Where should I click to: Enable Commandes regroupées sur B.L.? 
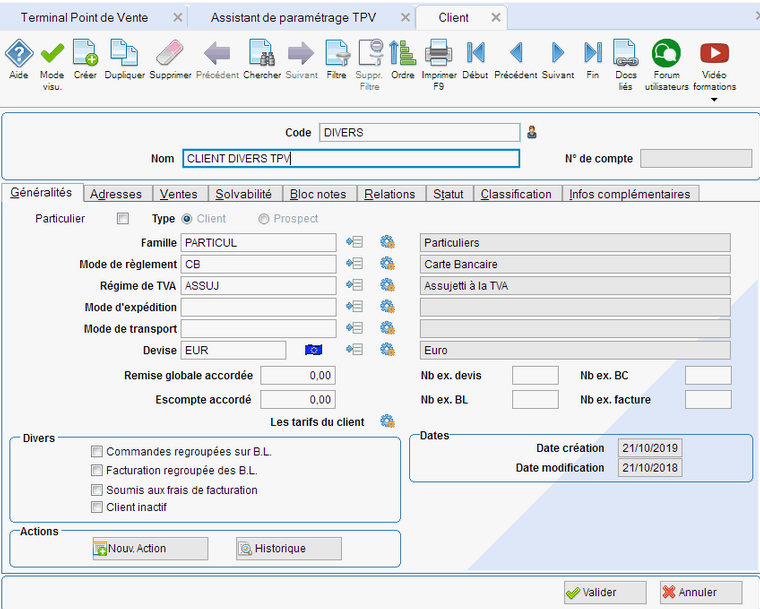pos(97,452)
